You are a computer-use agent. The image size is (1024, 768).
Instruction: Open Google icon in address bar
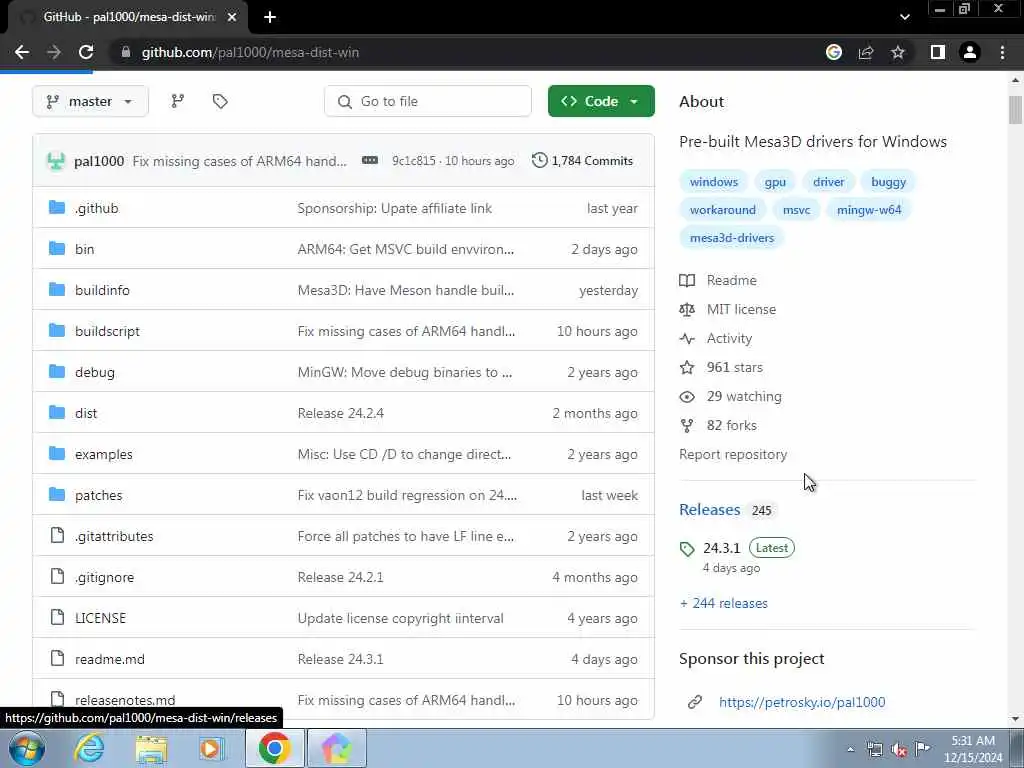834,52
